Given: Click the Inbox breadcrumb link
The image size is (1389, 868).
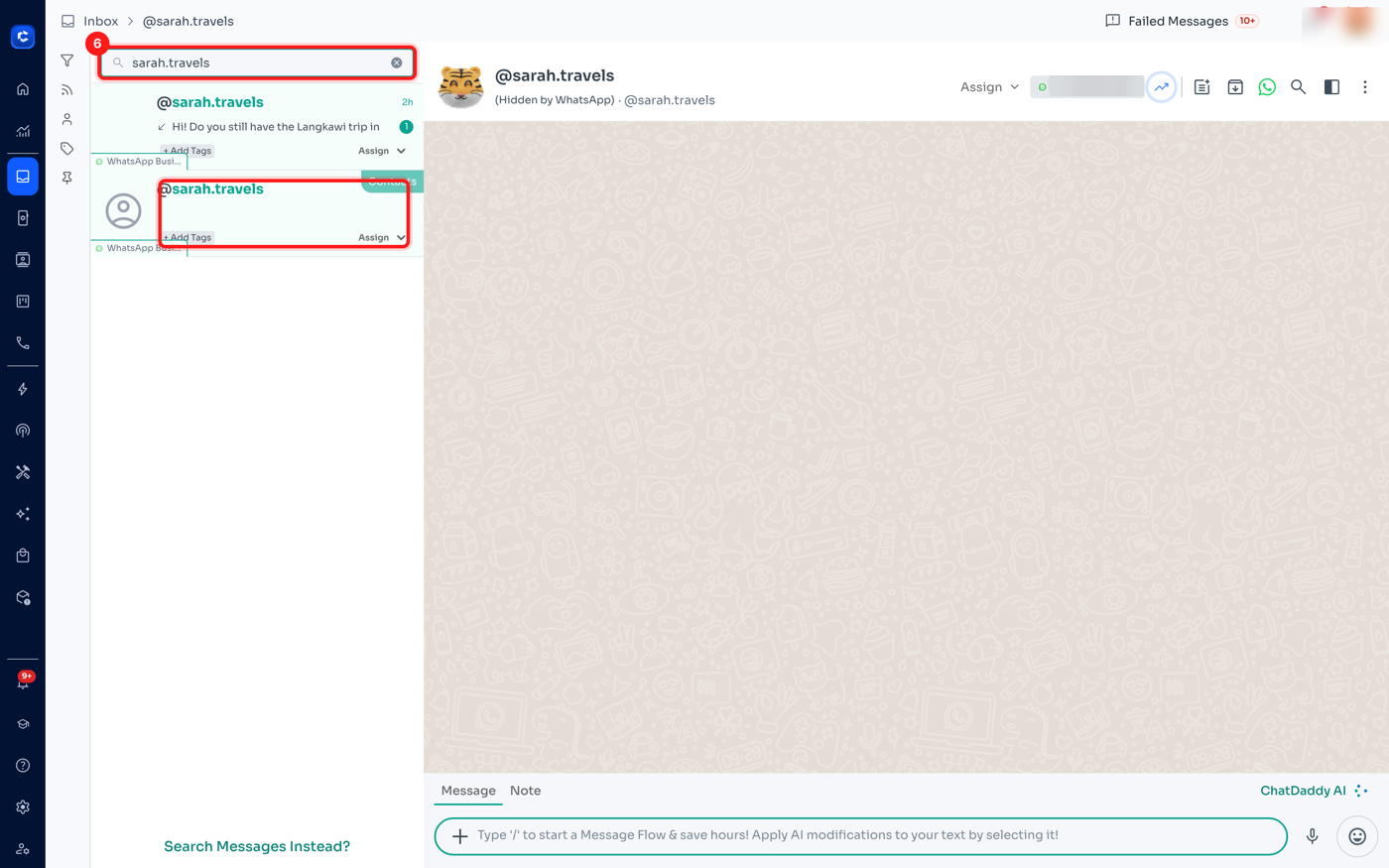Looking at the screenshot, I should coord(100,21).
